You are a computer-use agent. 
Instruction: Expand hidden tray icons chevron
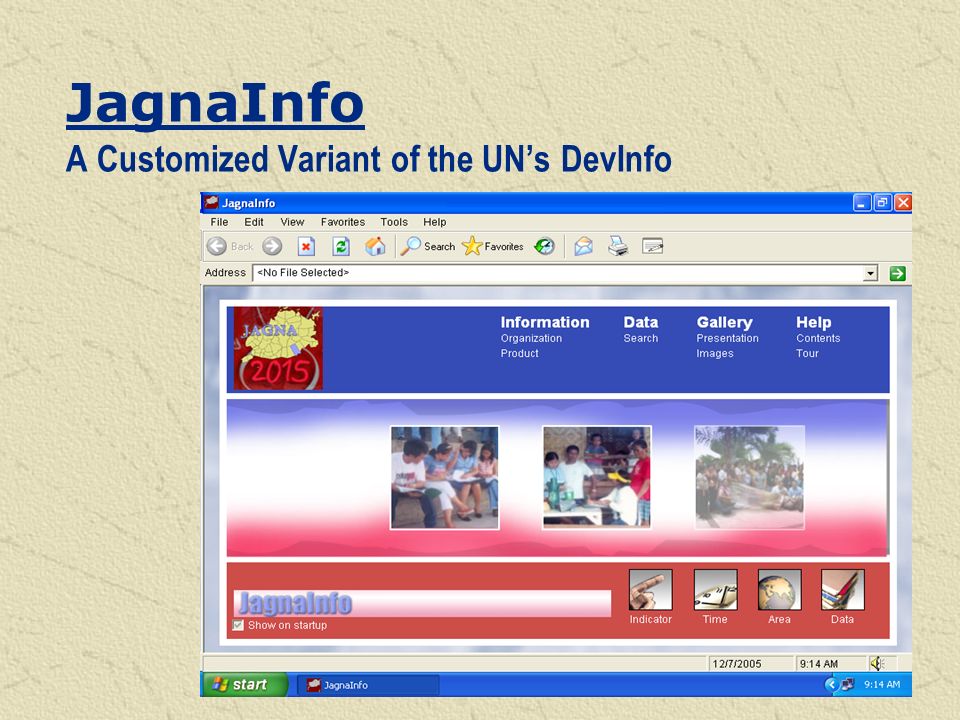(x=831, y=684)
